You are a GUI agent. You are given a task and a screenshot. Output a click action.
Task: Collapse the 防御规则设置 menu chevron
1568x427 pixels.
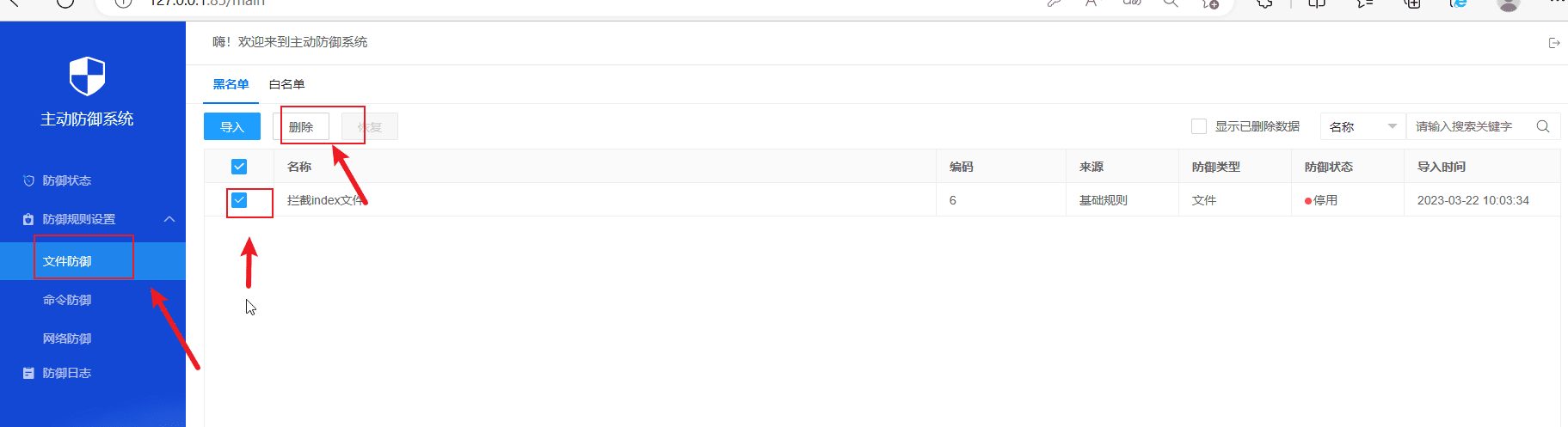pyautogui.click(x=169, y=219)
